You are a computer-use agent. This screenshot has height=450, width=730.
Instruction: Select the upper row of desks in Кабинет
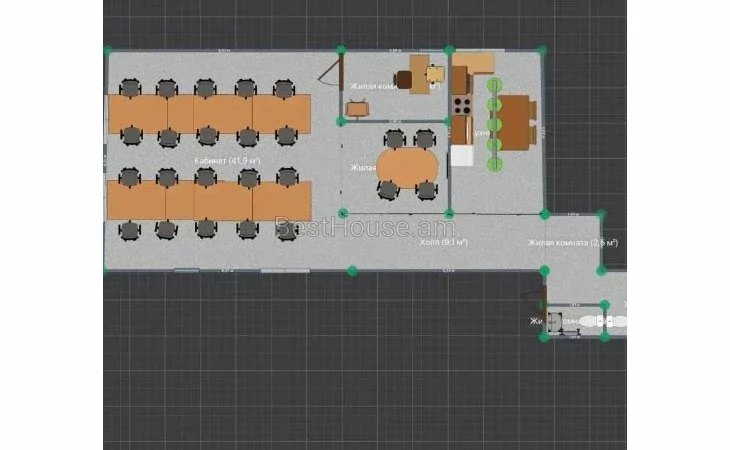208,113
